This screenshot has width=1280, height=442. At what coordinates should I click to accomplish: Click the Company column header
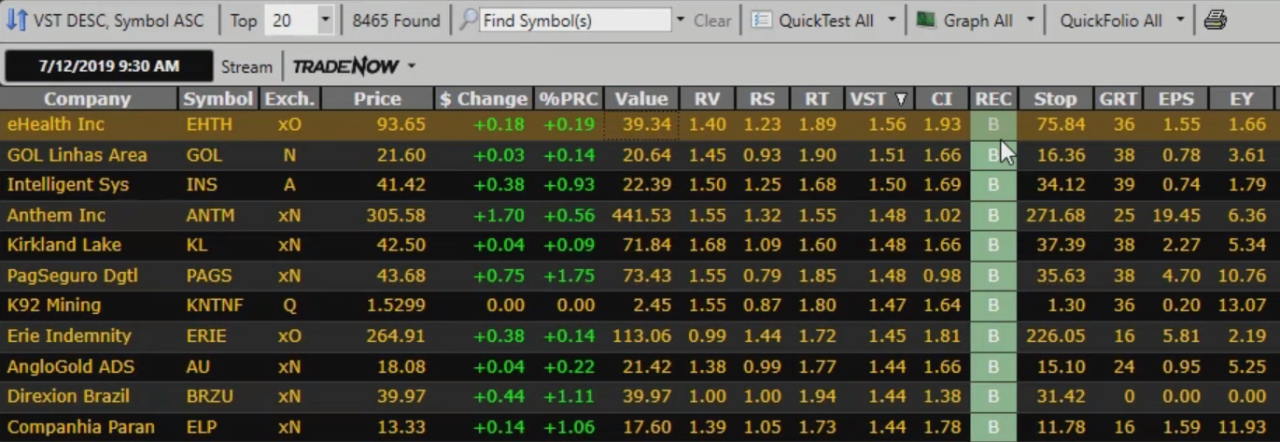(x=88, y=98)
